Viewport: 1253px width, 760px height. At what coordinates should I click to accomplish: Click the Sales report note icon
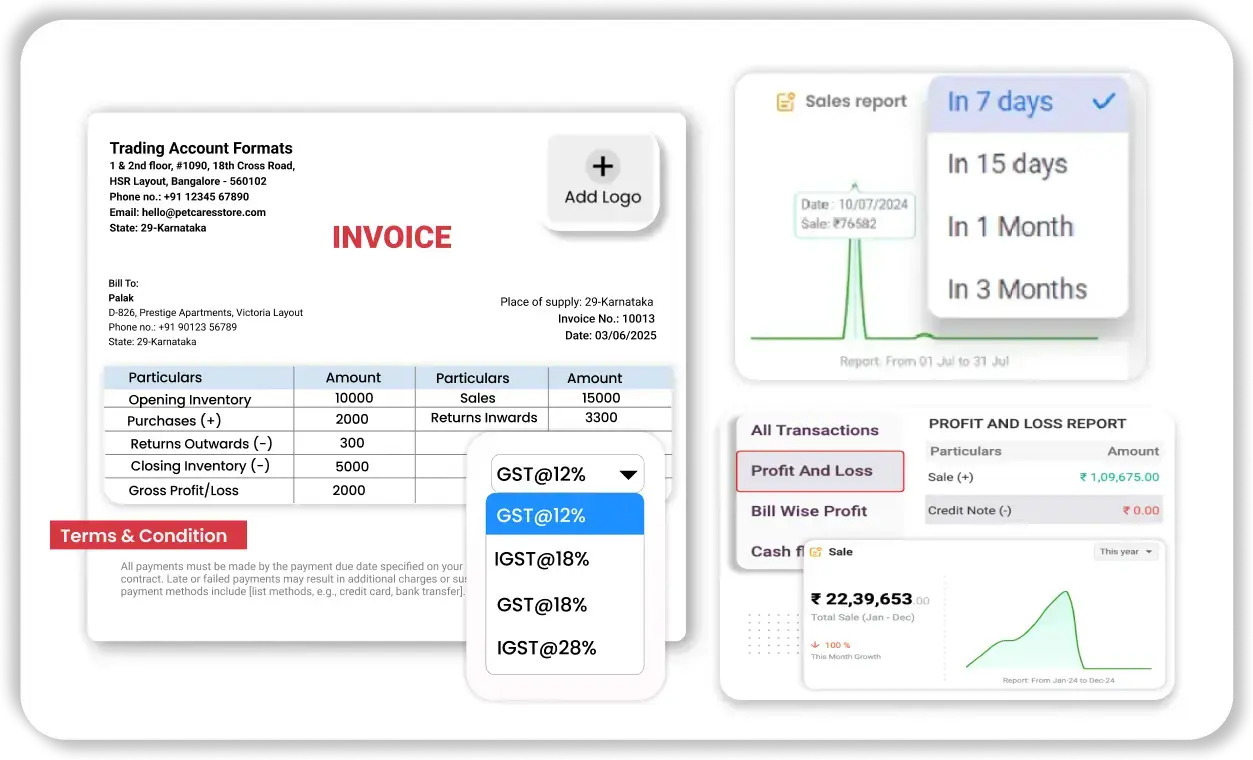tap(786, 102)
